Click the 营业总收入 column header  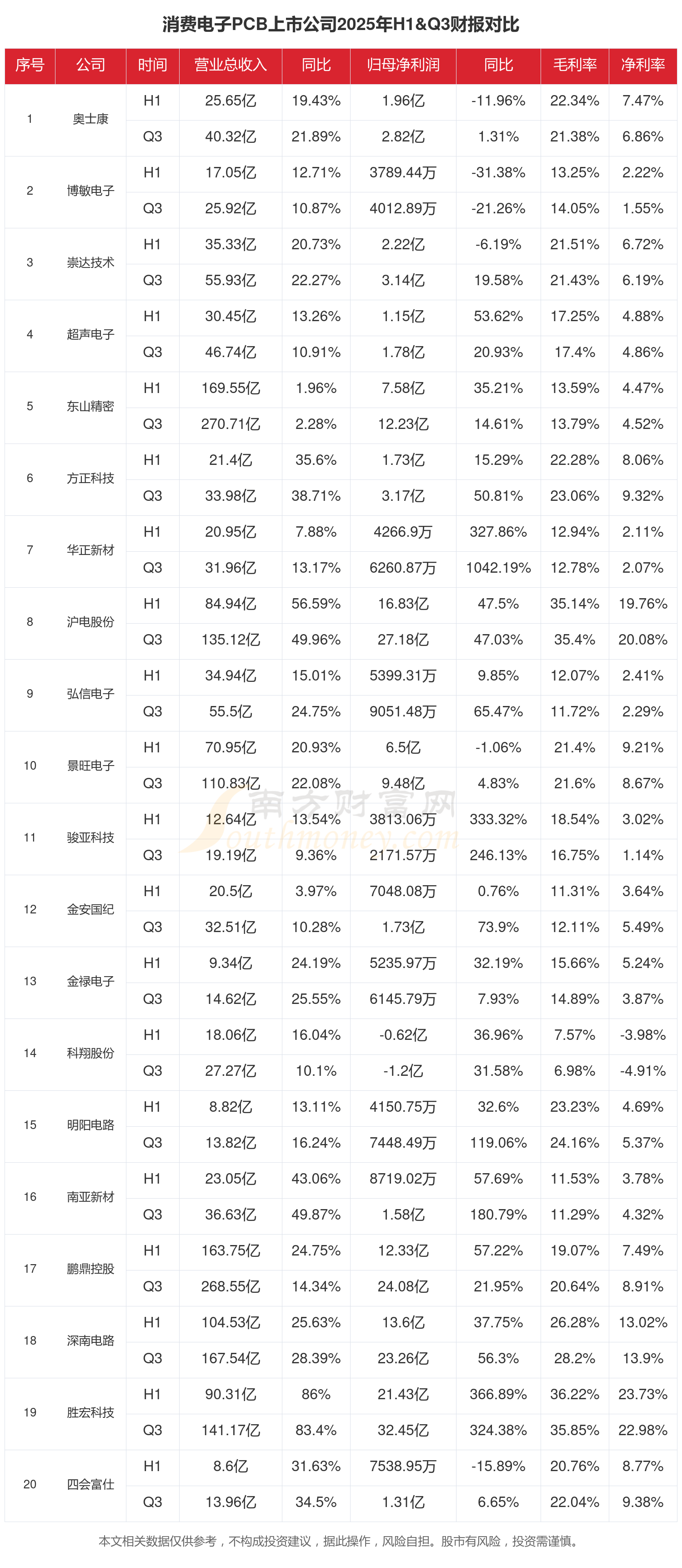click(230, 65)
